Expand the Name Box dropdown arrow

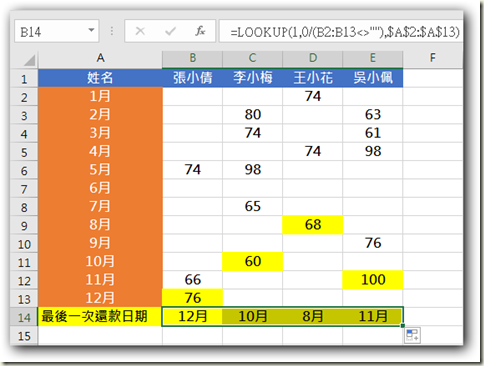coord(91,30)
